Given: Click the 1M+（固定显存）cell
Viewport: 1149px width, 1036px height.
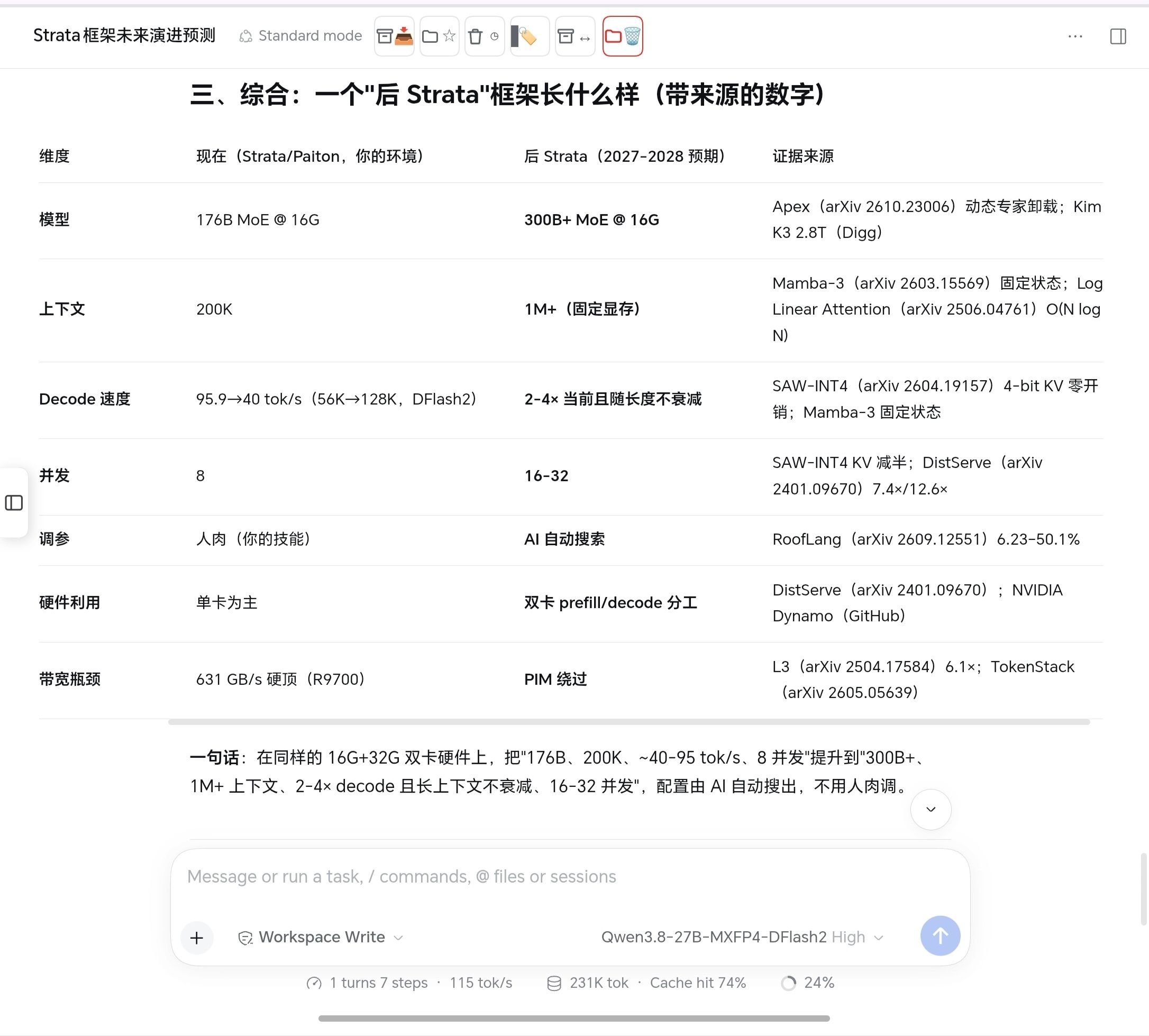Looking at the screenshot, I should pos(582,310).
